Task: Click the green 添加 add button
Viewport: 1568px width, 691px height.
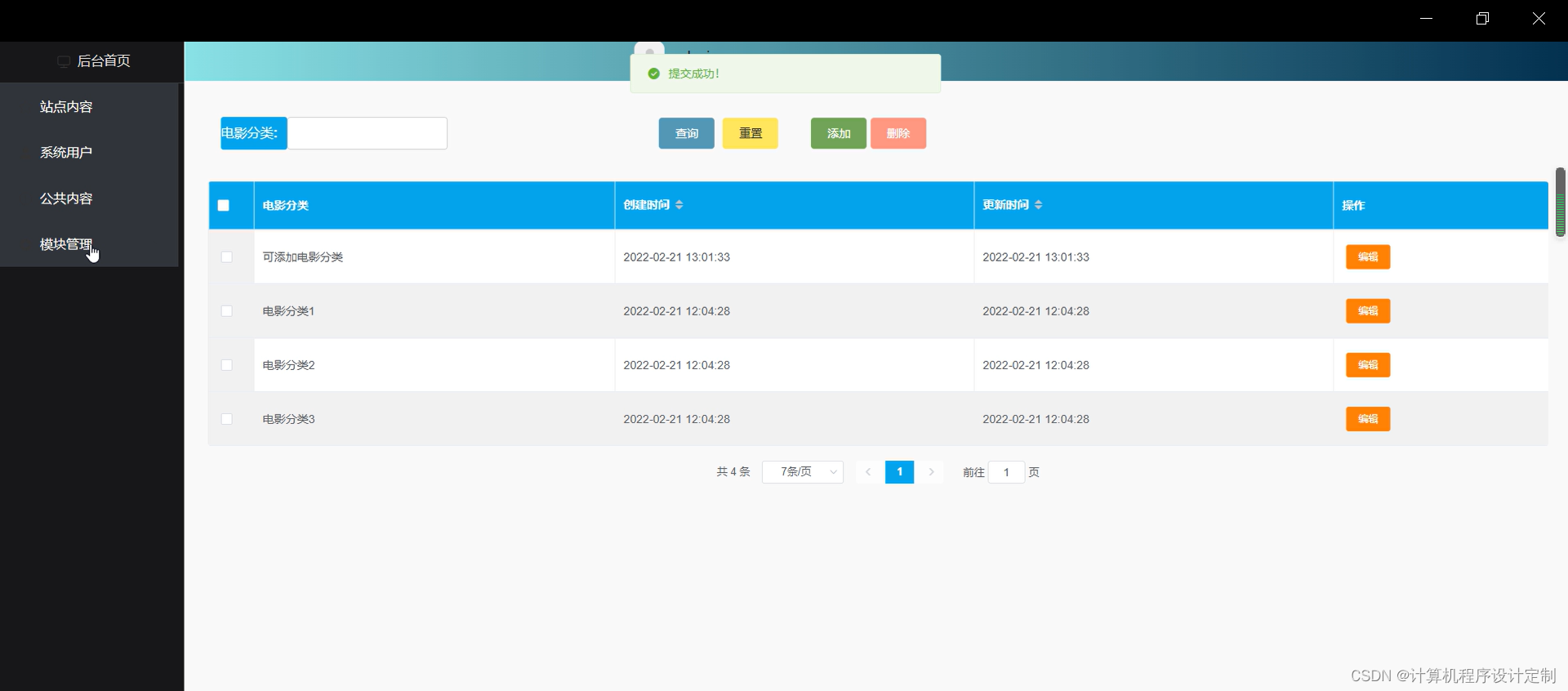Action: click(x=839, y=133)
